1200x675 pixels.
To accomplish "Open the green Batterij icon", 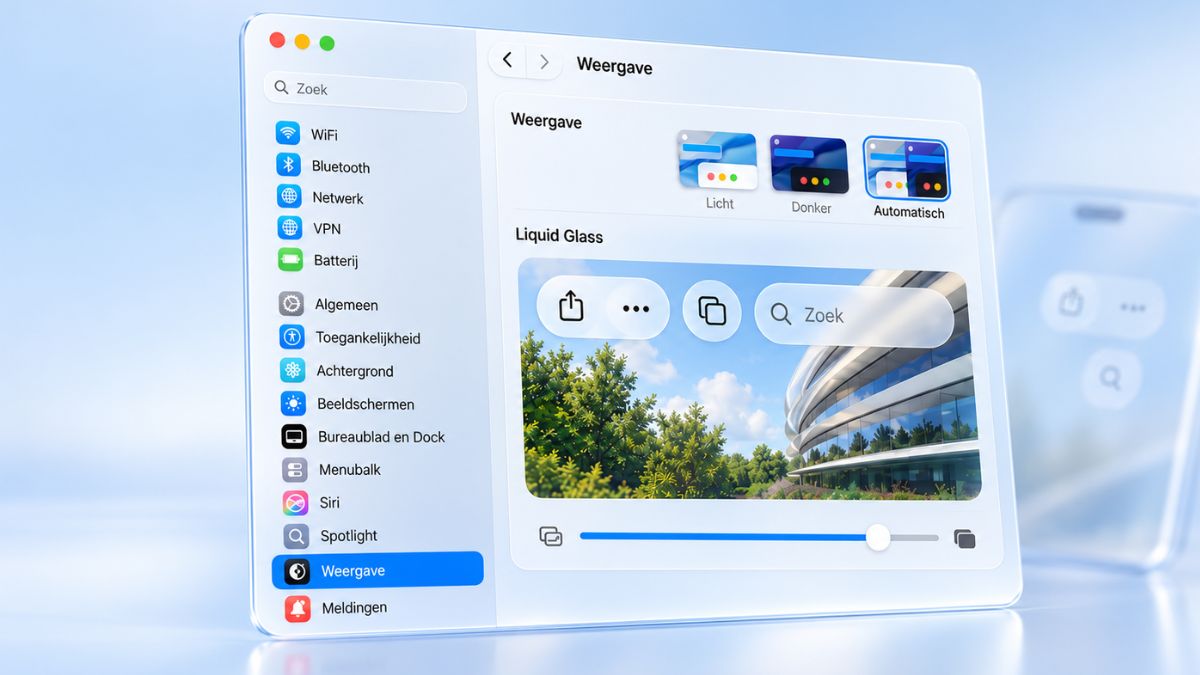I will click(290, 260).
